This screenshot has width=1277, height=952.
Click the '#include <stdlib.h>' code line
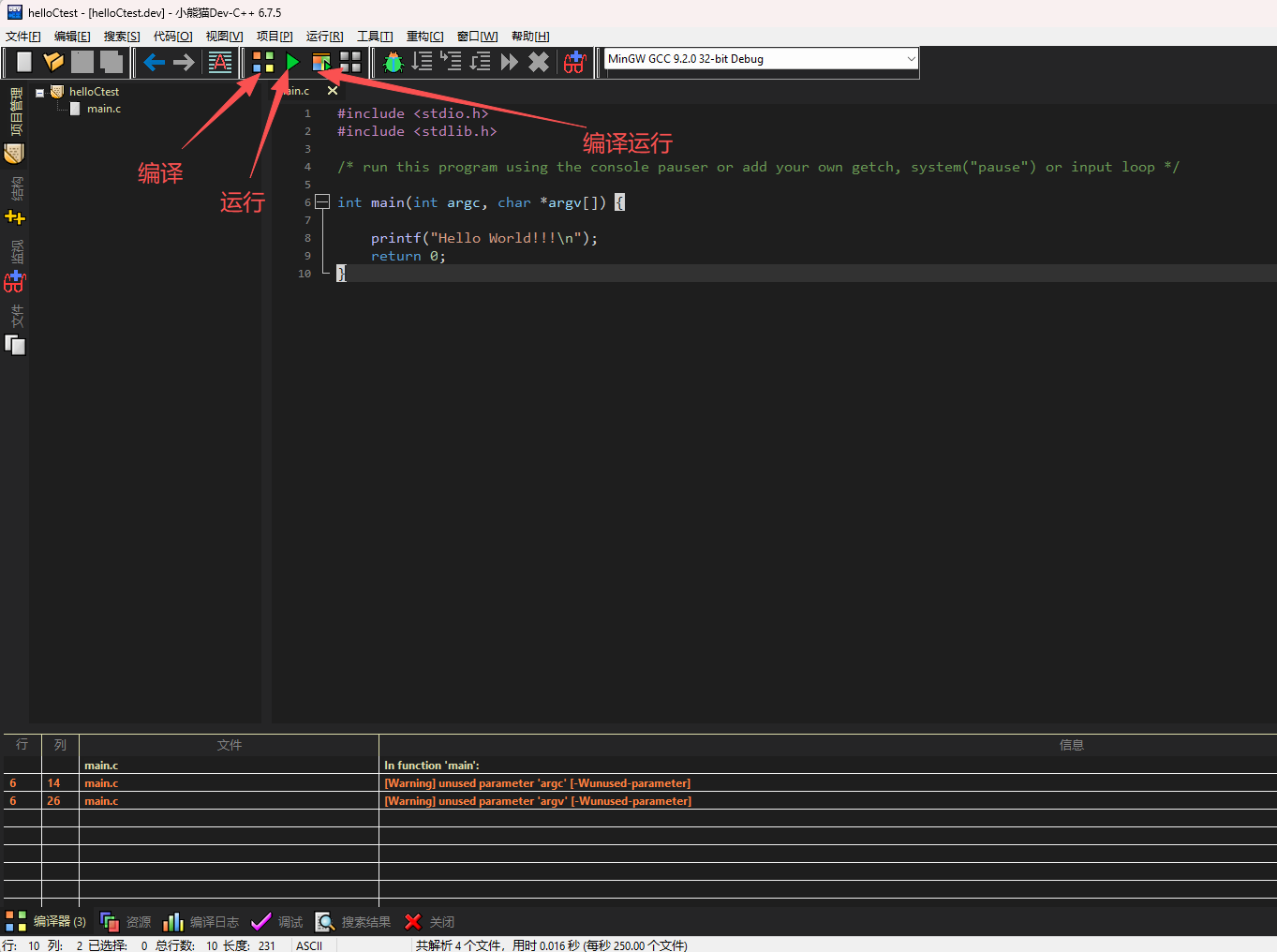(417, 131)
